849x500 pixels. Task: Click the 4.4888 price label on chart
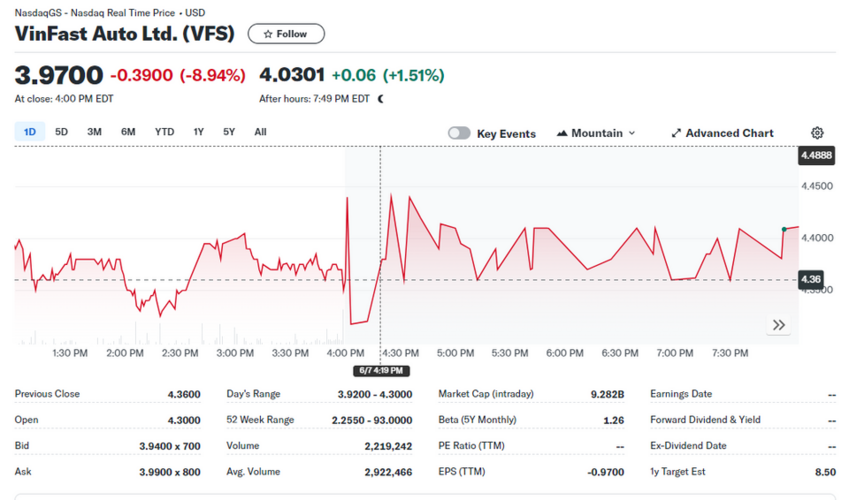coord(817,155)
